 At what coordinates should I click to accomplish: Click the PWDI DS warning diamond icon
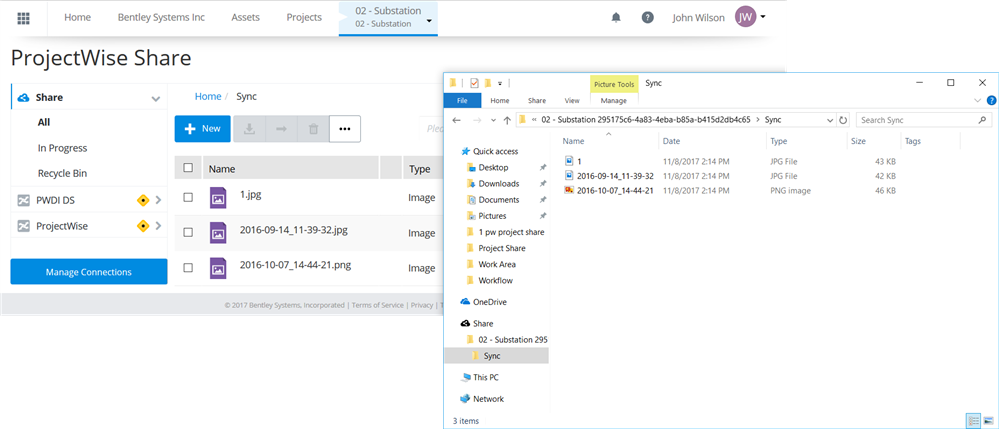pyautogui.click(x=143, y=200)
